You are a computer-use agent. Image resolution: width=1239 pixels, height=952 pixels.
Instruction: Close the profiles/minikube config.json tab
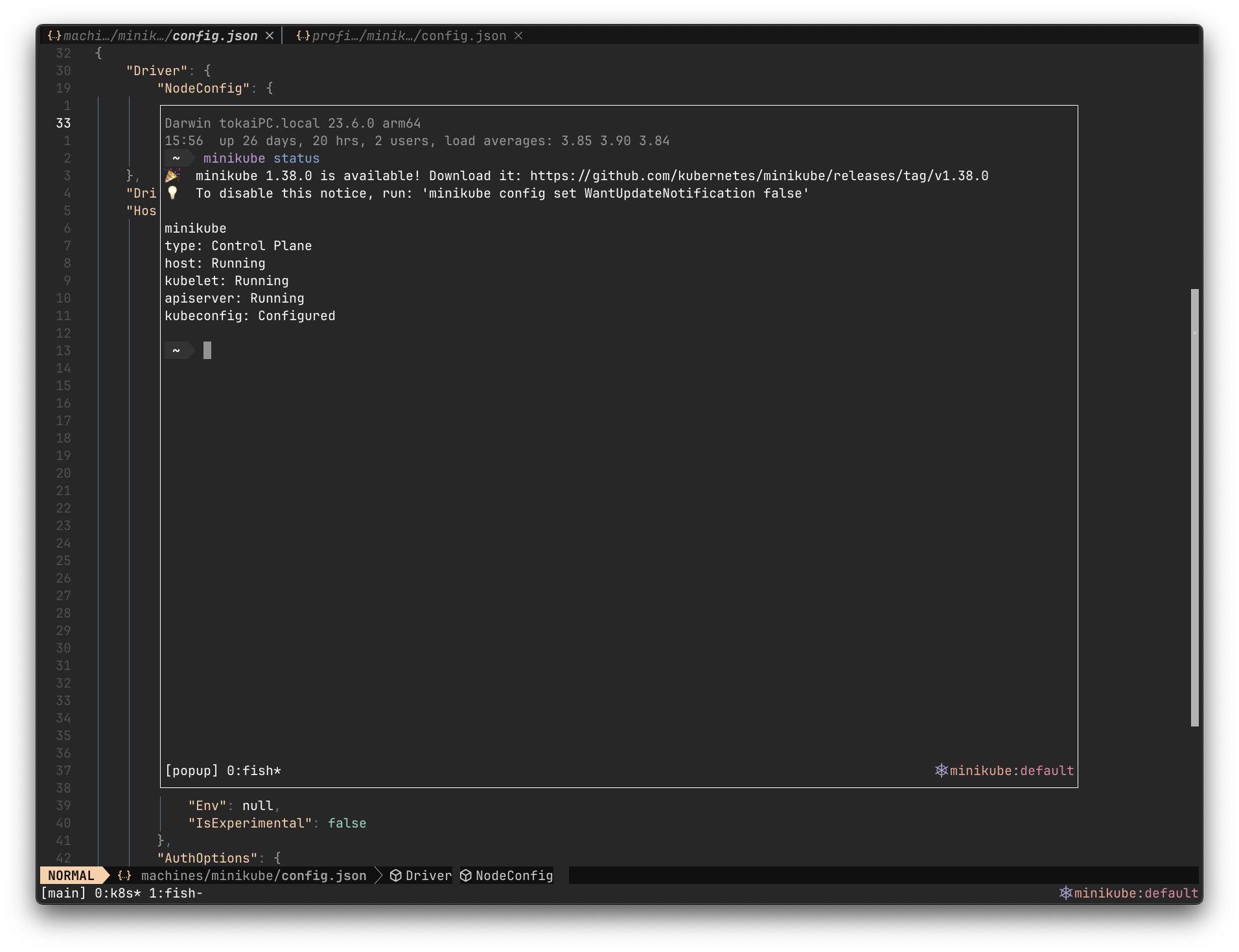(x=518, y=36)
